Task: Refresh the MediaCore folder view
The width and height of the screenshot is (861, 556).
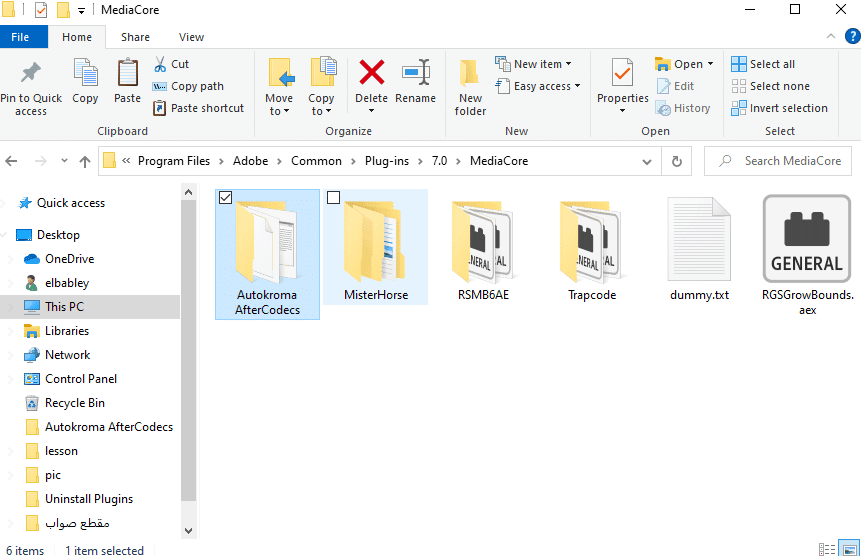Action: tap(677, 161)
